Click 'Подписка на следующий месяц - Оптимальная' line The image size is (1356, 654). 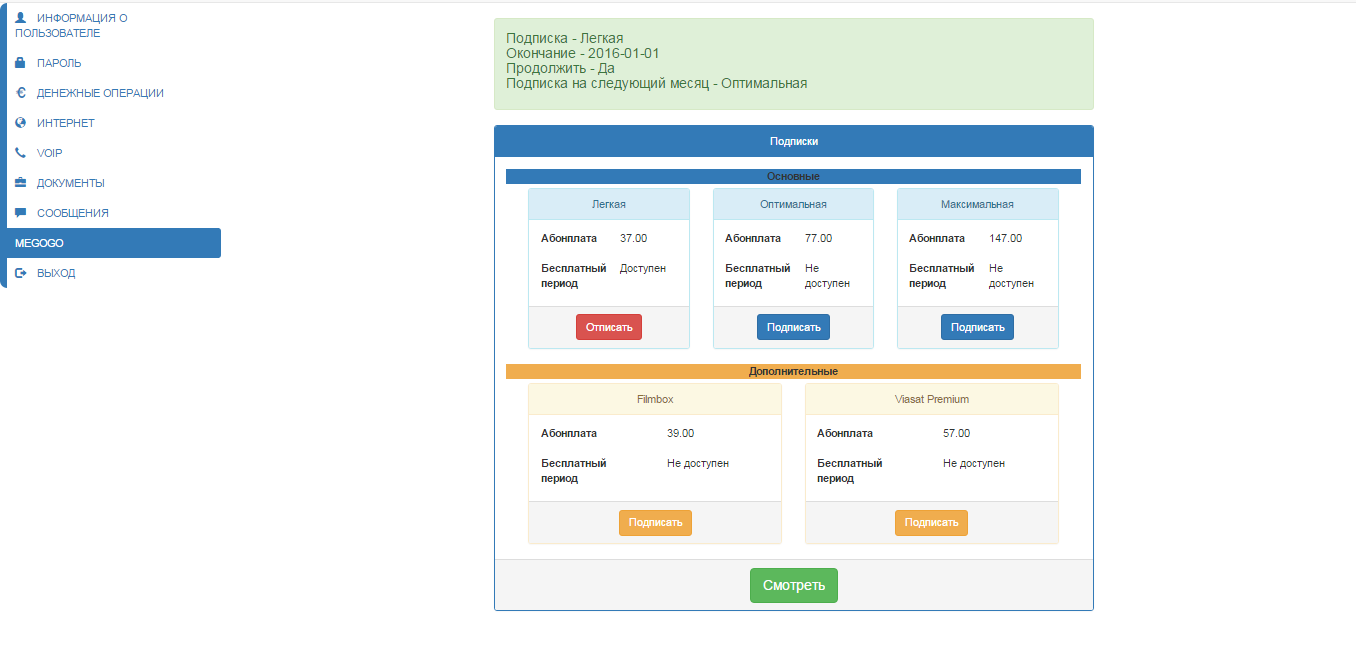click(x=656, y=83)
